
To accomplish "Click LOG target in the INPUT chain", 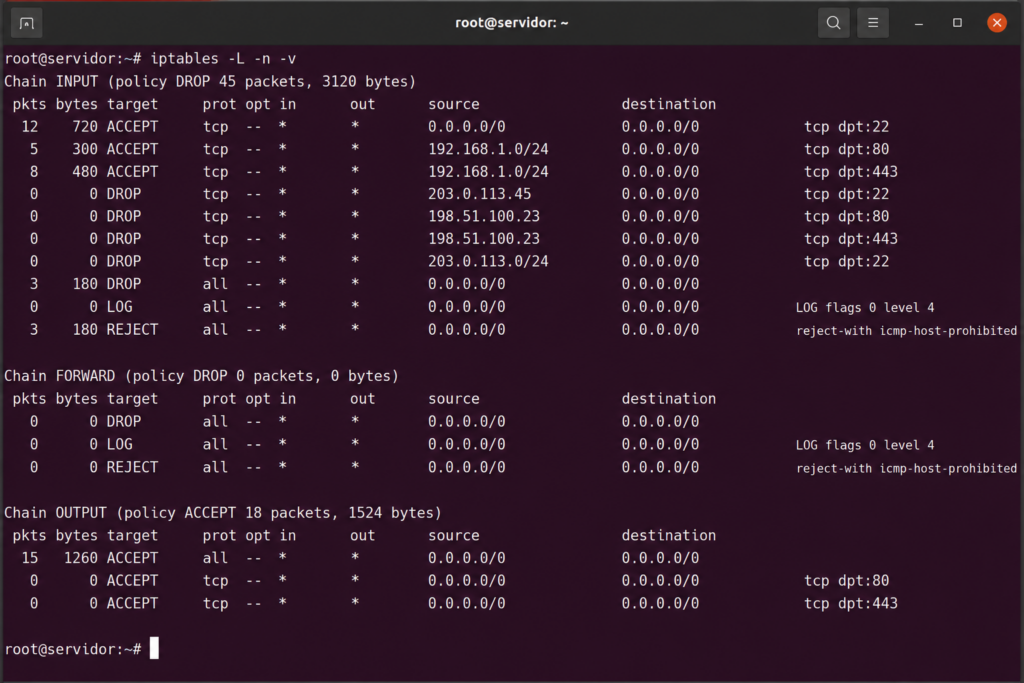I will pos(120,307).
